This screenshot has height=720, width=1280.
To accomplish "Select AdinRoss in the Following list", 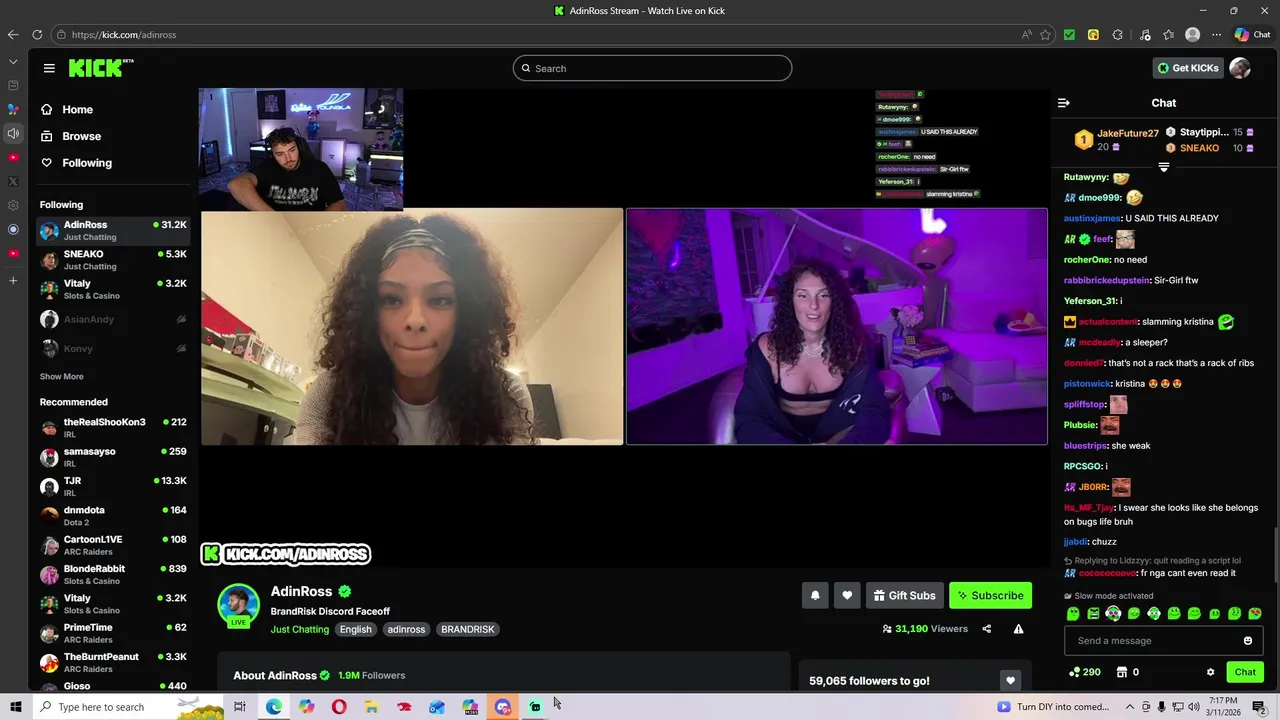I will (x=113, y=231).
